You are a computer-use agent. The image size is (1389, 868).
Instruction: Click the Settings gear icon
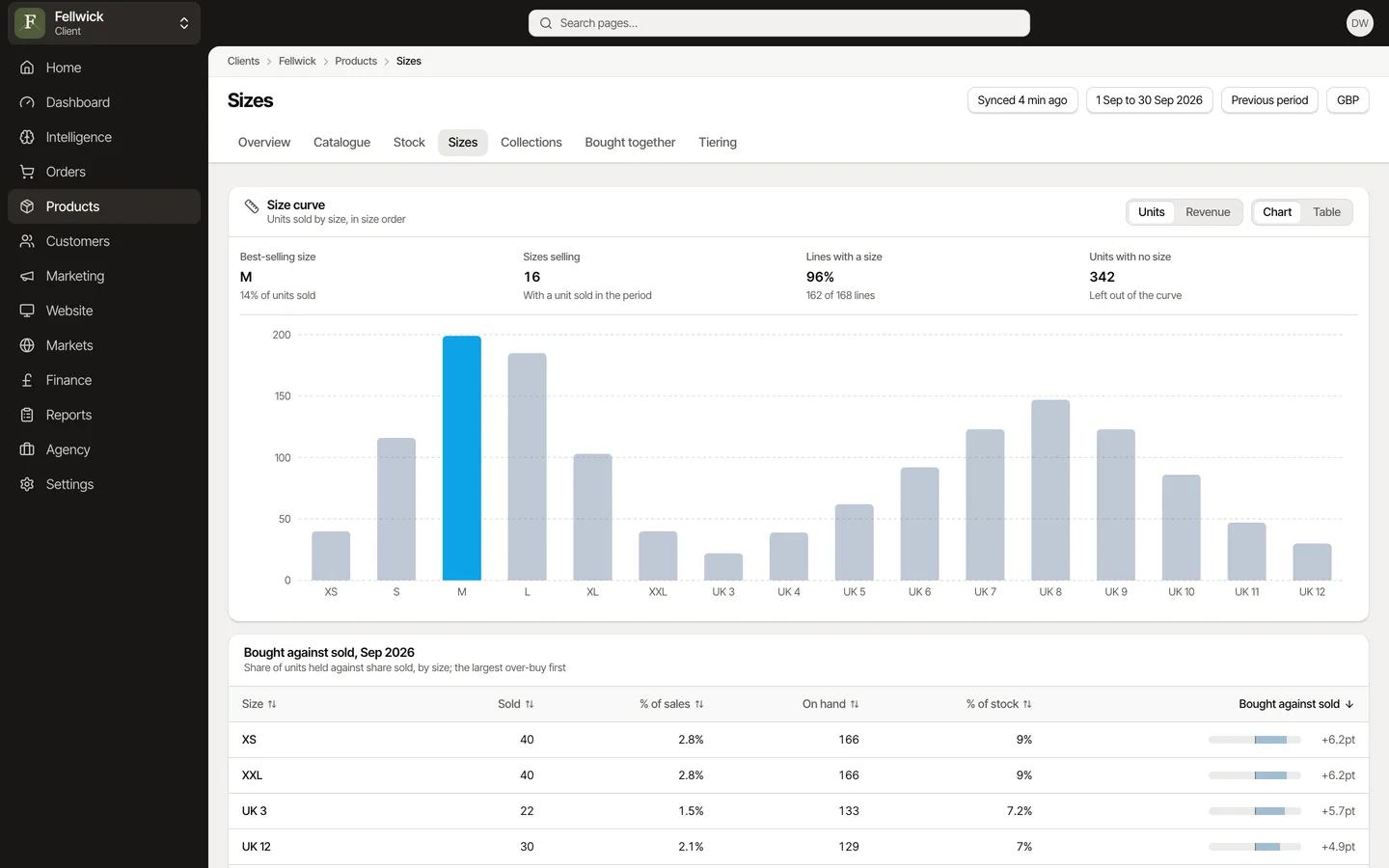(27, 484)
